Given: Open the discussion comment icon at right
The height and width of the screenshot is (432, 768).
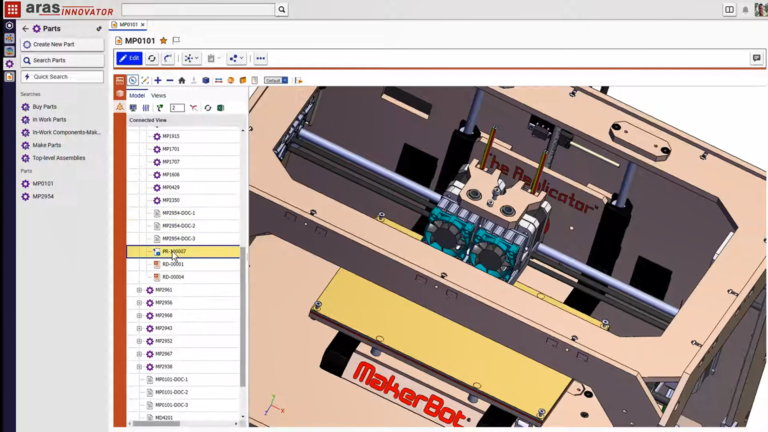Looking at the screenshot, I should [x=757, y=58].
